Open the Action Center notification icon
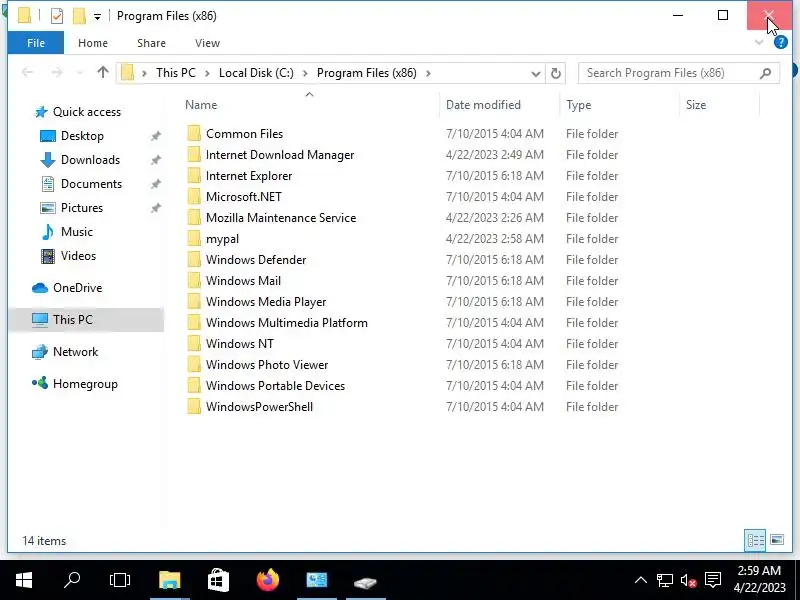Viewport: 800px width, 600px height. (x=713, y=580)
